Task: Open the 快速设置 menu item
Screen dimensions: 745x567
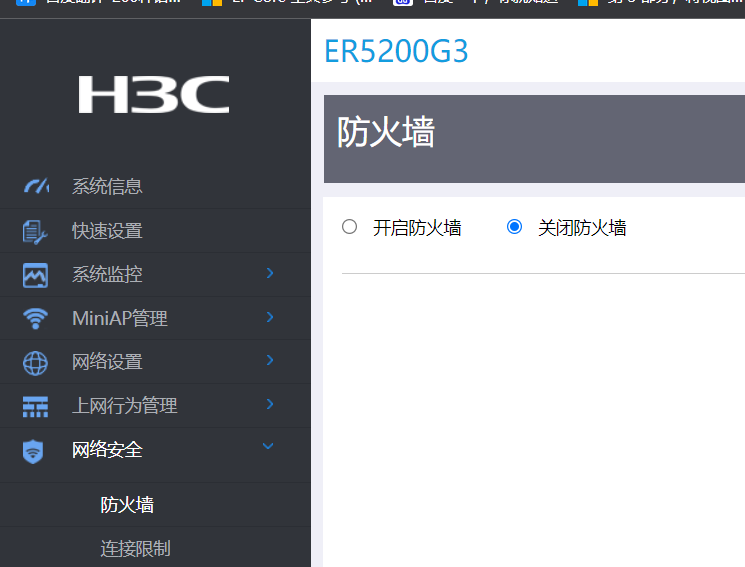Action: 155,231
